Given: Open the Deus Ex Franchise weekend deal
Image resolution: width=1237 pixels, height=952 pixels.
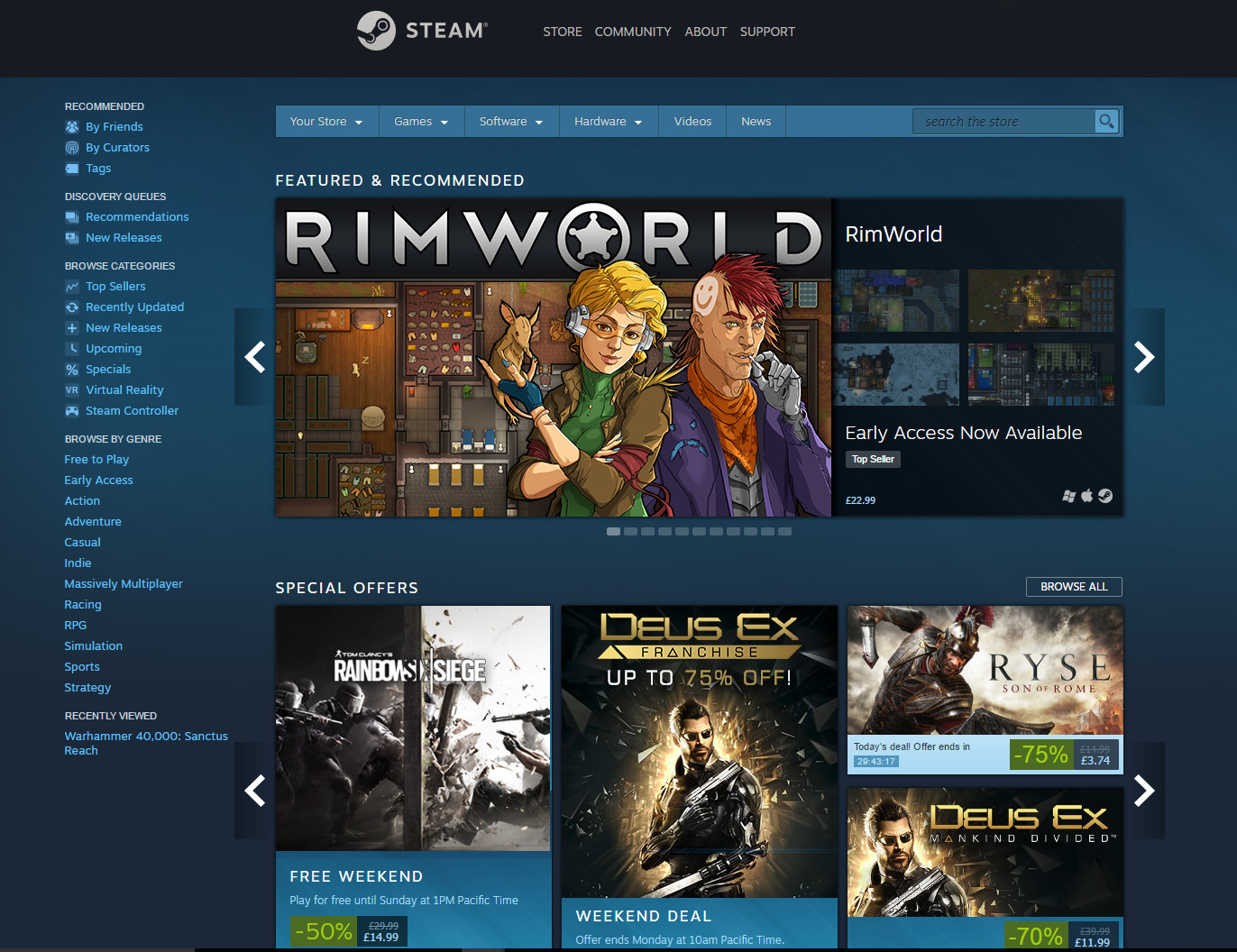Looking at the screenshot, I should coord(700,752).
